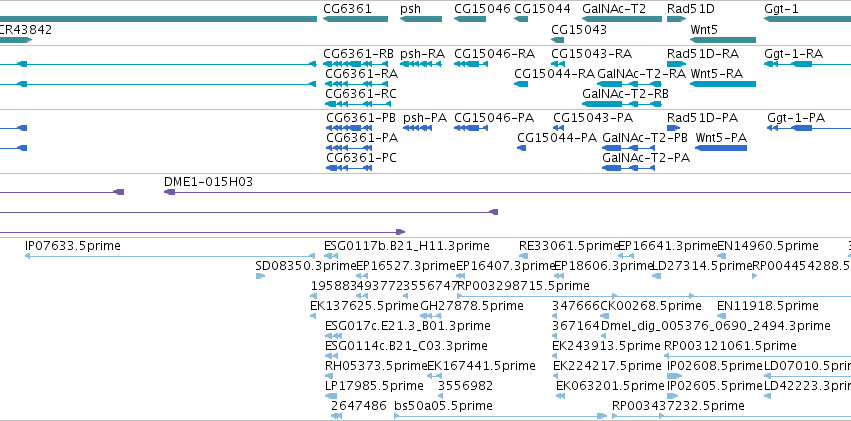Click the CG6361-RC transcript label

point(361,93)
